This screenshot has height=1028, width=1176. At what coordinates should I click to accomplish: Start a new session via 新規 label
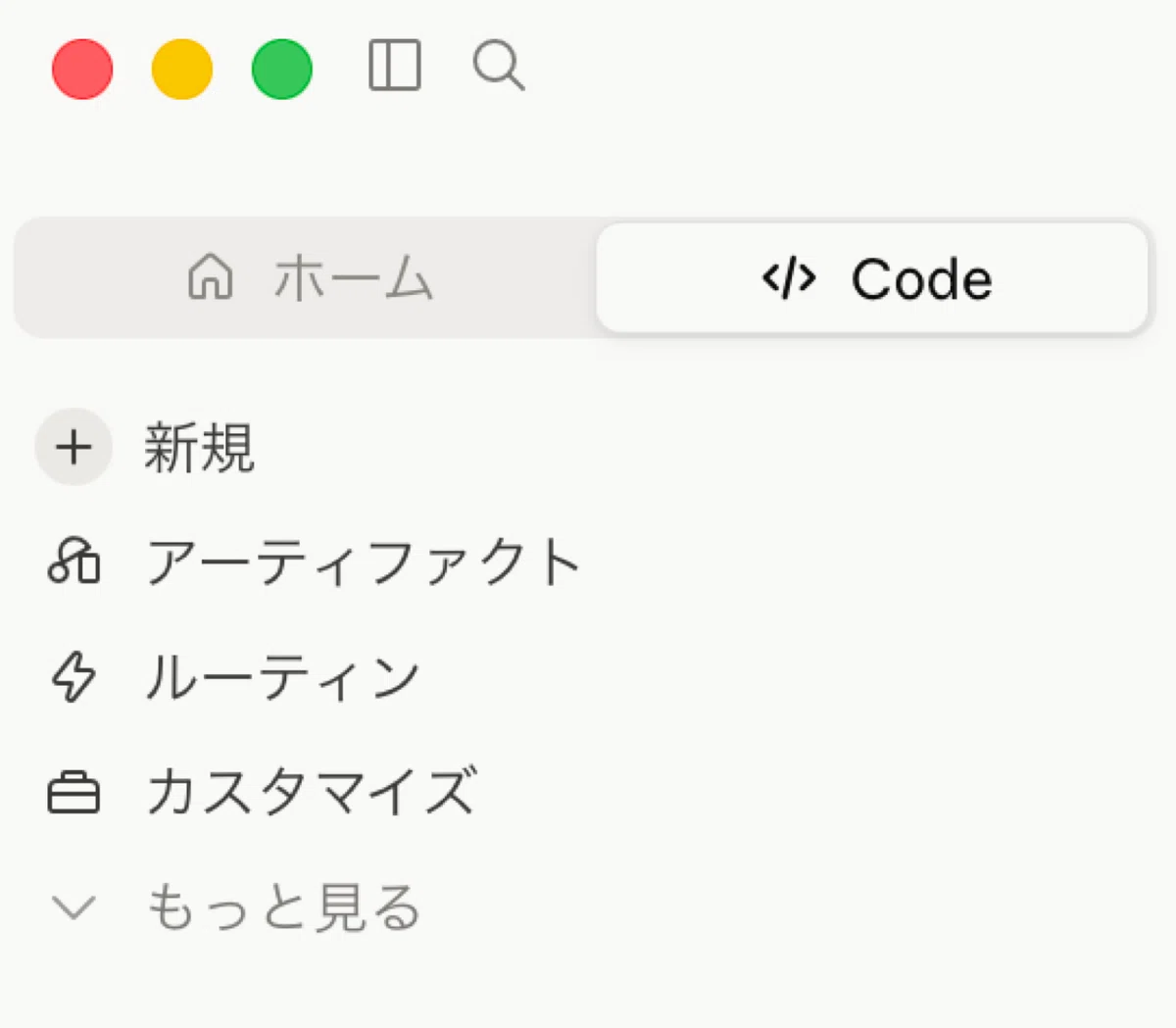click(x=199, y=448)
